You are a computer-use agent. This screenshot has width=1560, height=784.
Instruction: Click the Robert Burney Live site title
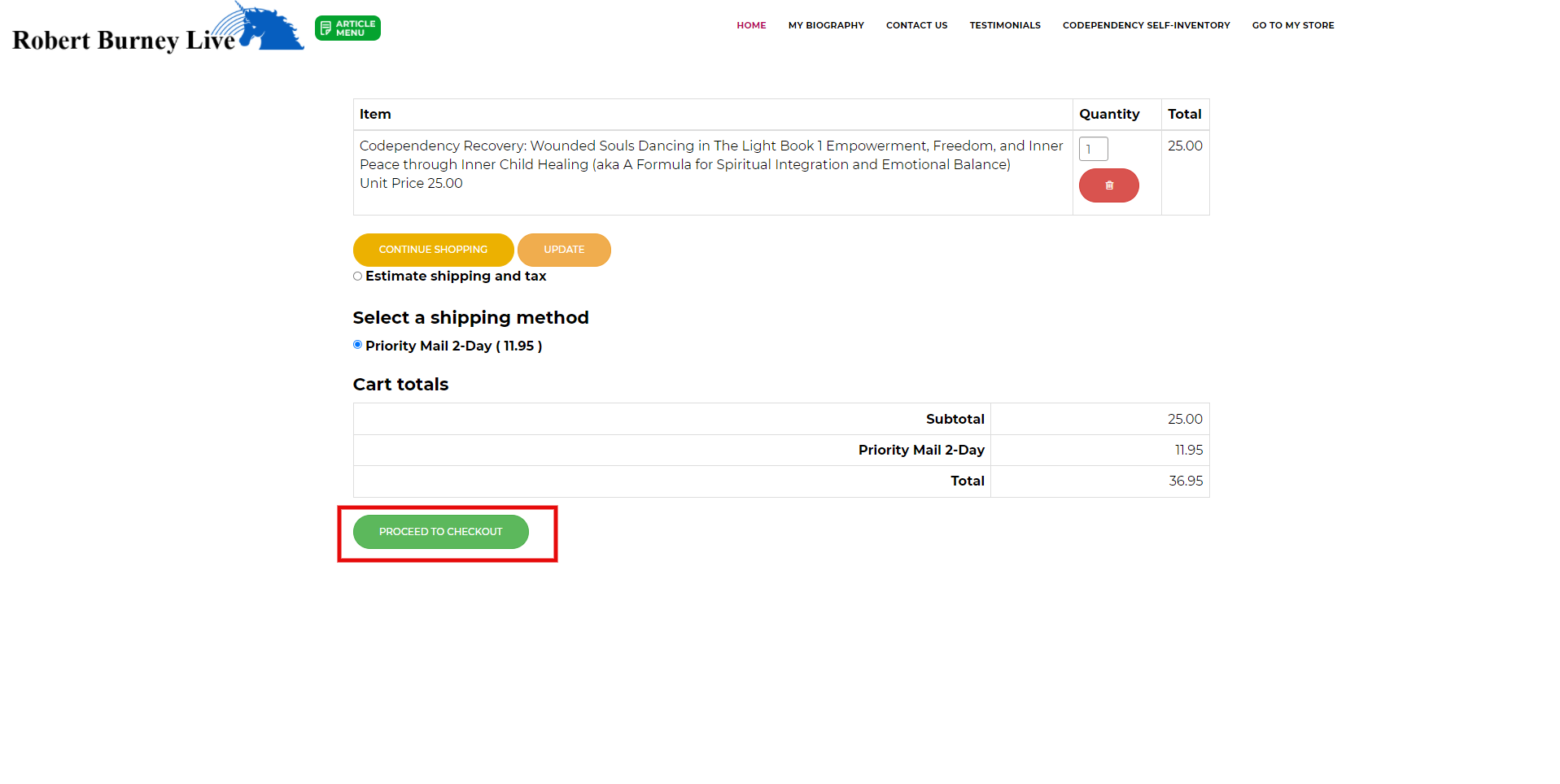124,40
